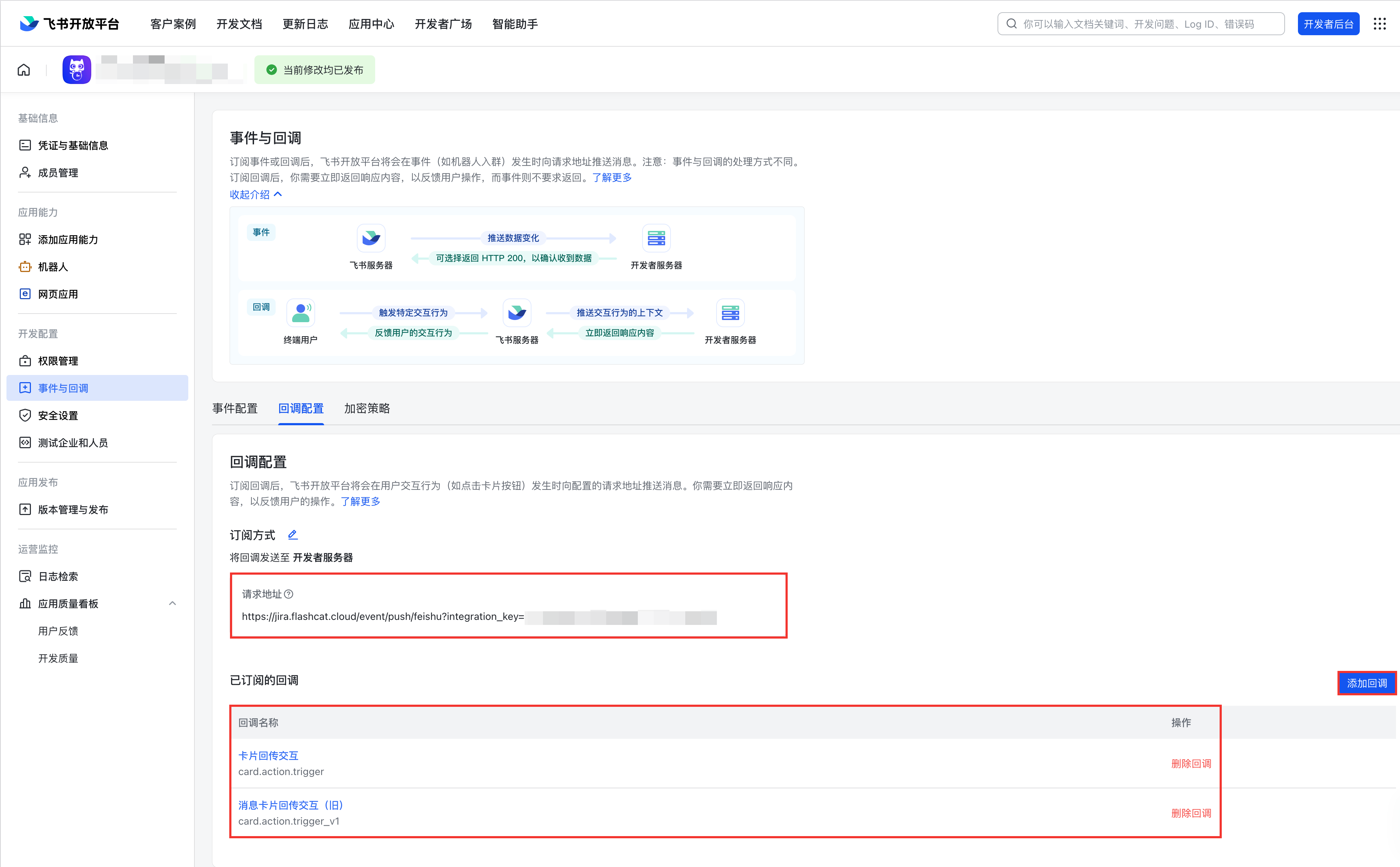Open 客户案例 in top navigation
The image size is (1400, 867).
173,24
